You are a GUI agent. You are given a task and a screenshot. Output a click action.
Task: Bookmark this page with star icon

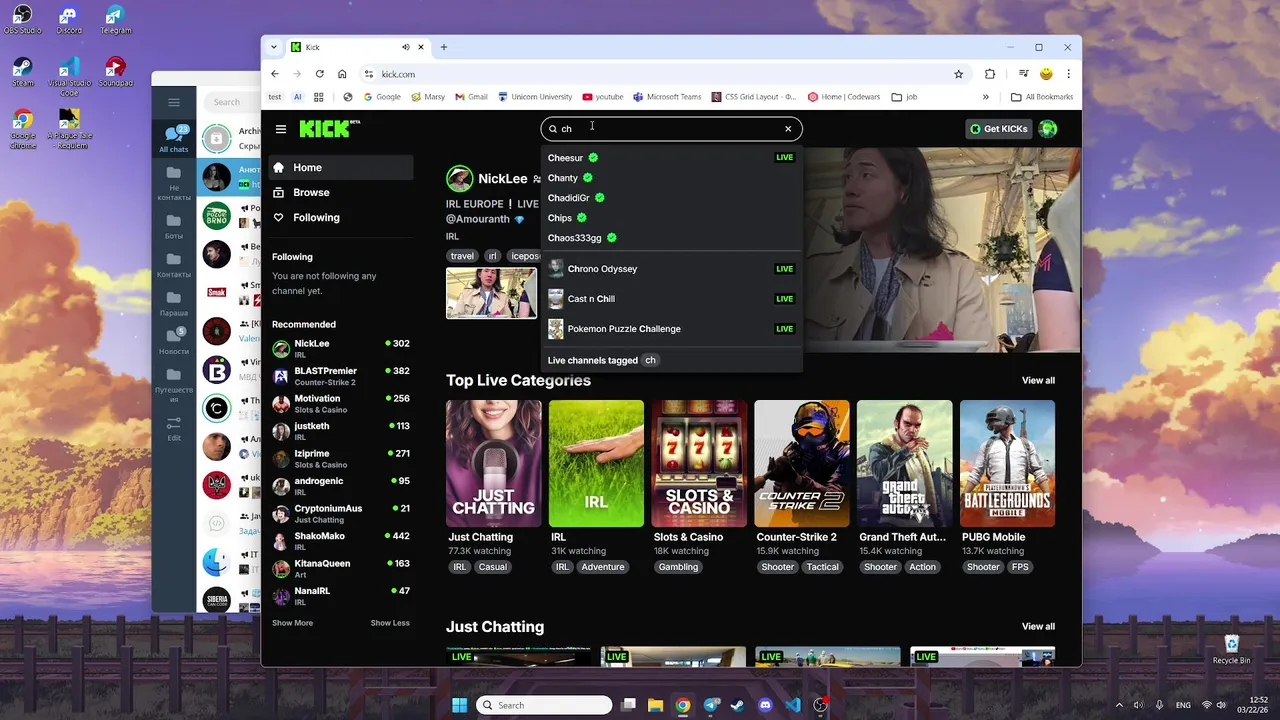pos(958,74)
